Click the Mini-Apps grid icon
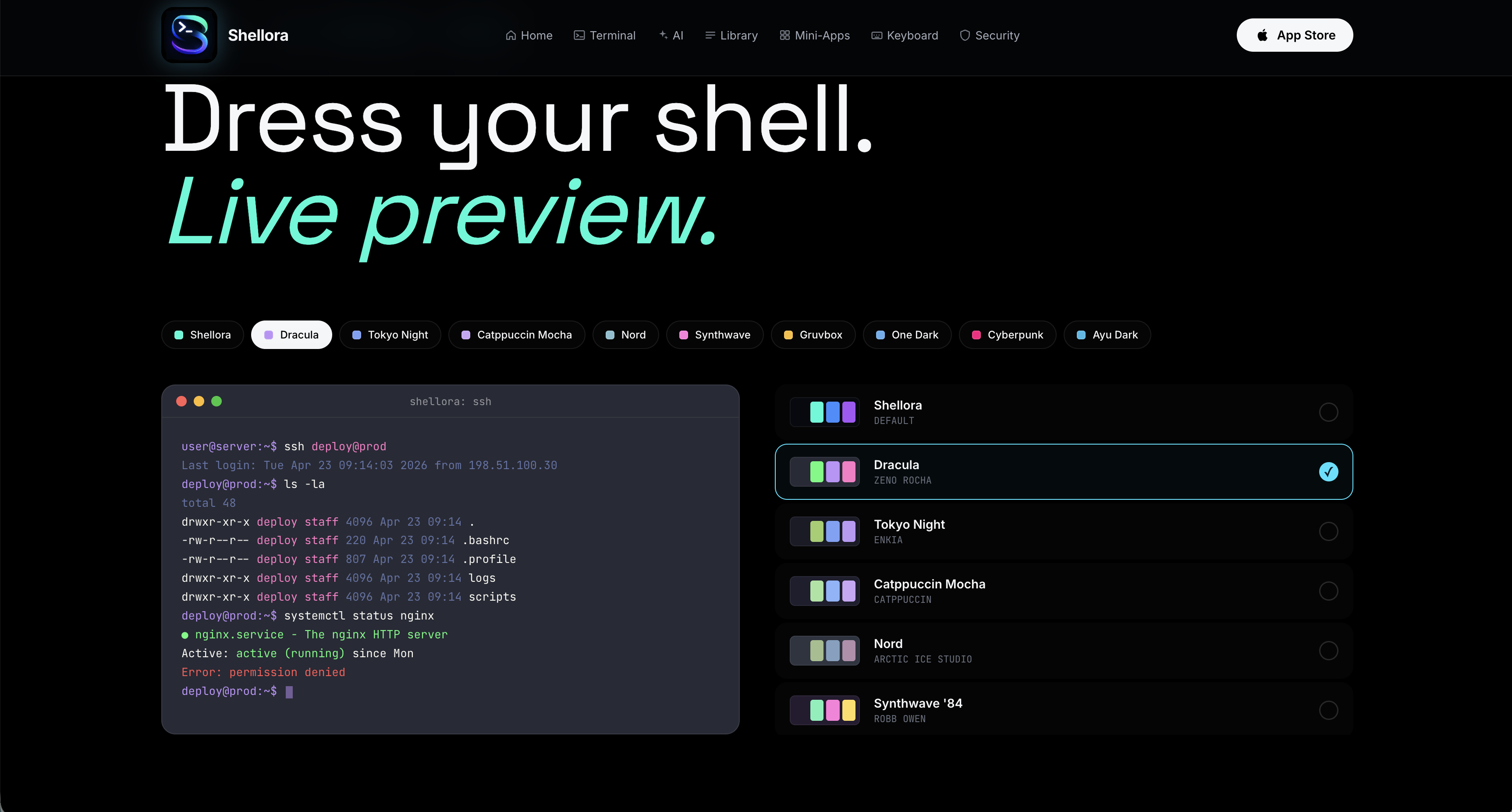The height and width of the screenshot is (812, 1512). coord(784,35)
